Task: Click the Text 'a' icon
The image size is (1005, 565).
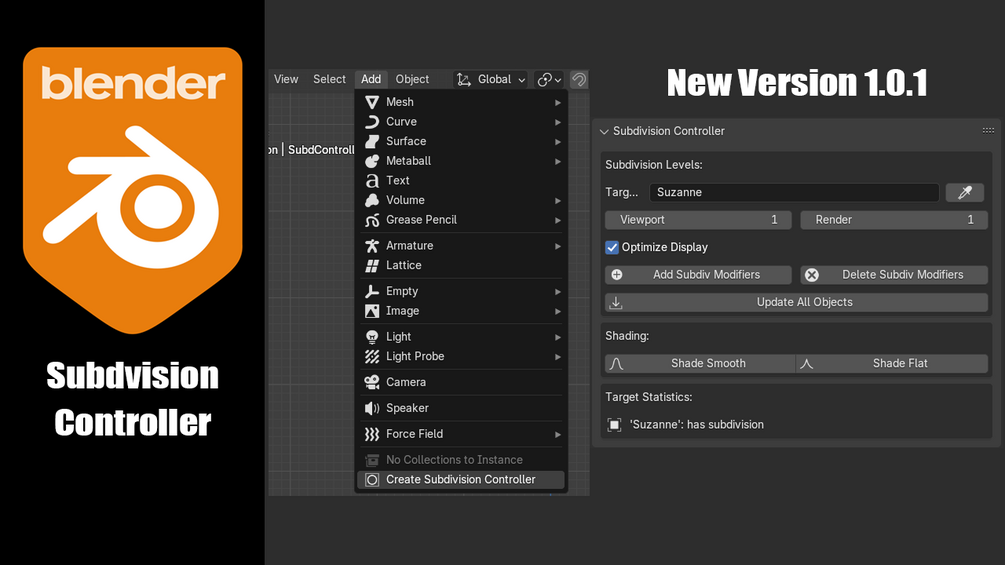Action: tap(372, 181)
